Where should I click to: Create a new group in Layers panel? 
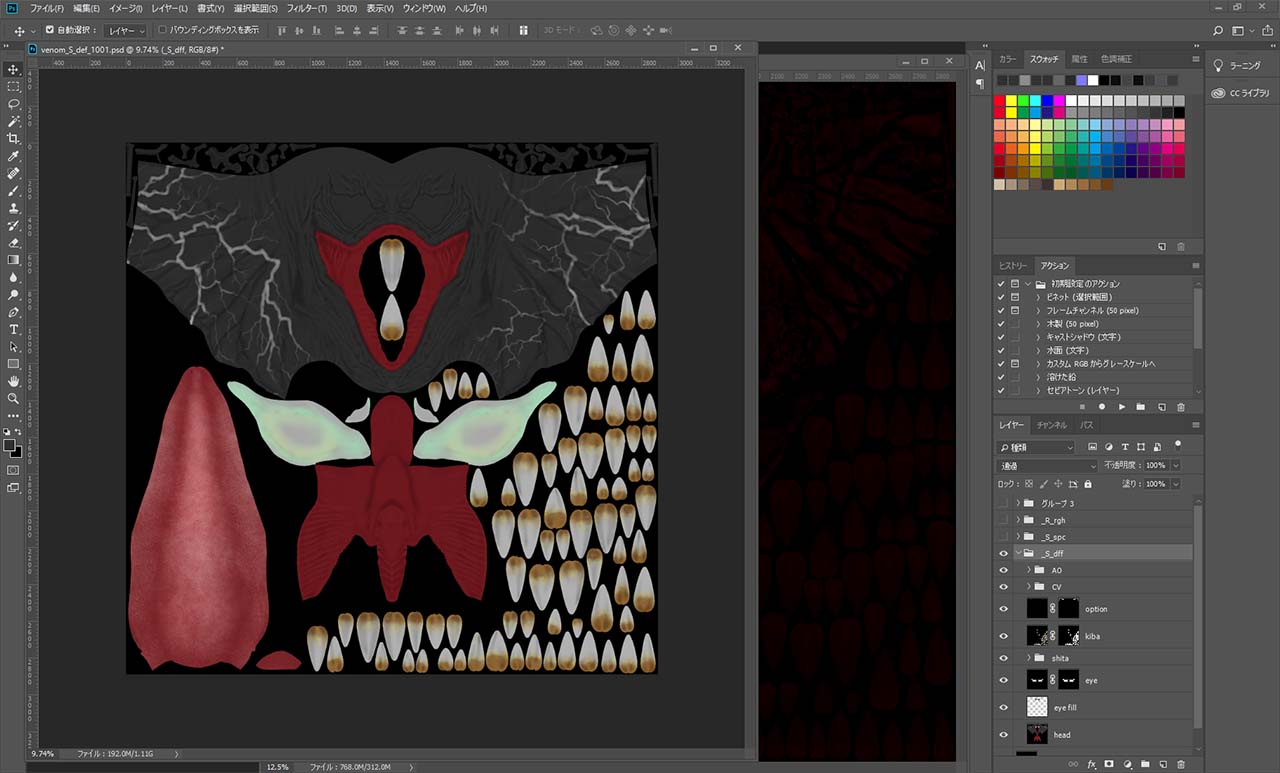(x=1145, y=764)
